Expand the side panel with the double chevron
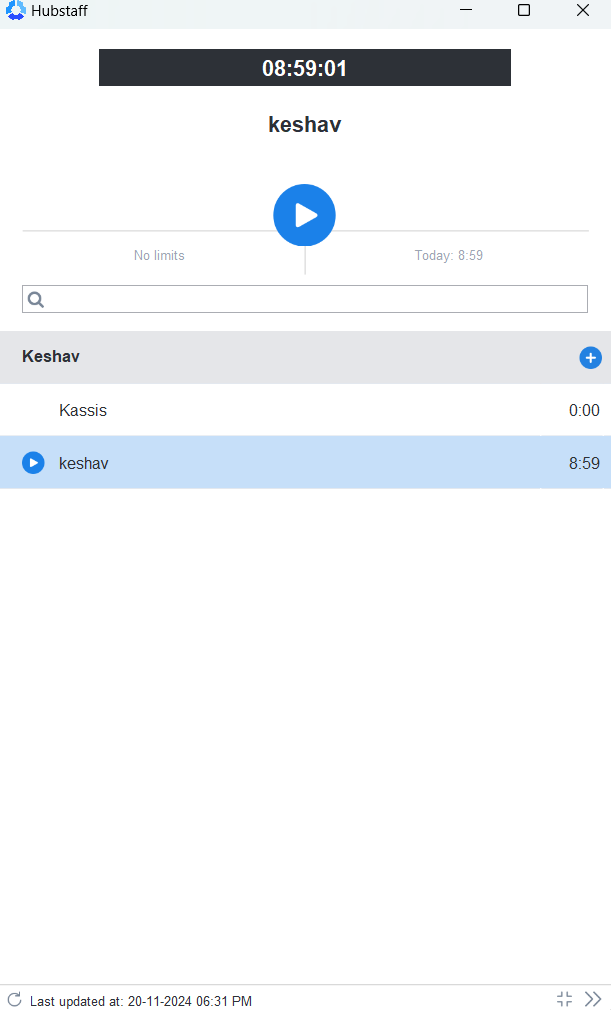The image size is (611, 1010). coord(593,999)
